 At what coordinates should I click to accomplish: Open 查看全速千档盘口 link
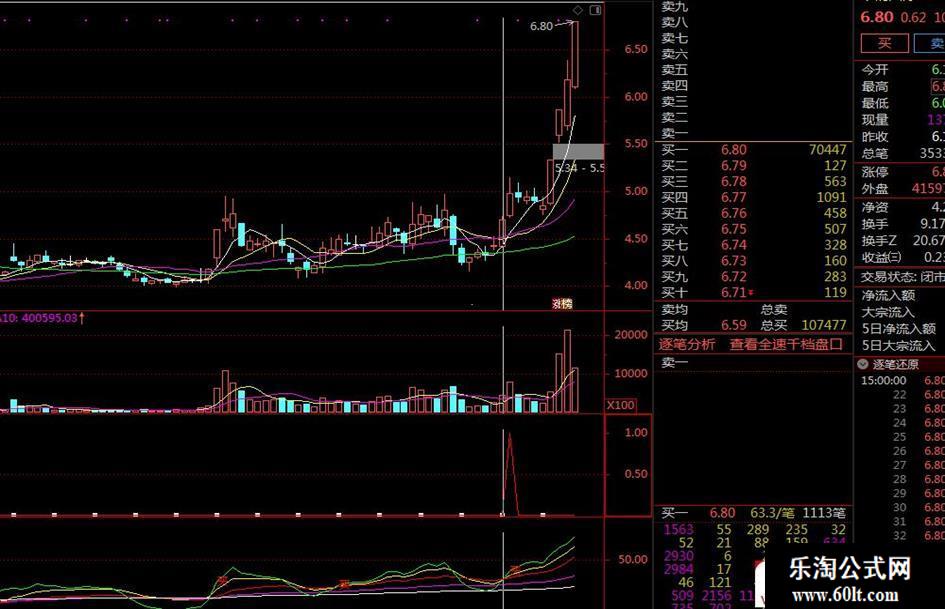tap(786, 344)
